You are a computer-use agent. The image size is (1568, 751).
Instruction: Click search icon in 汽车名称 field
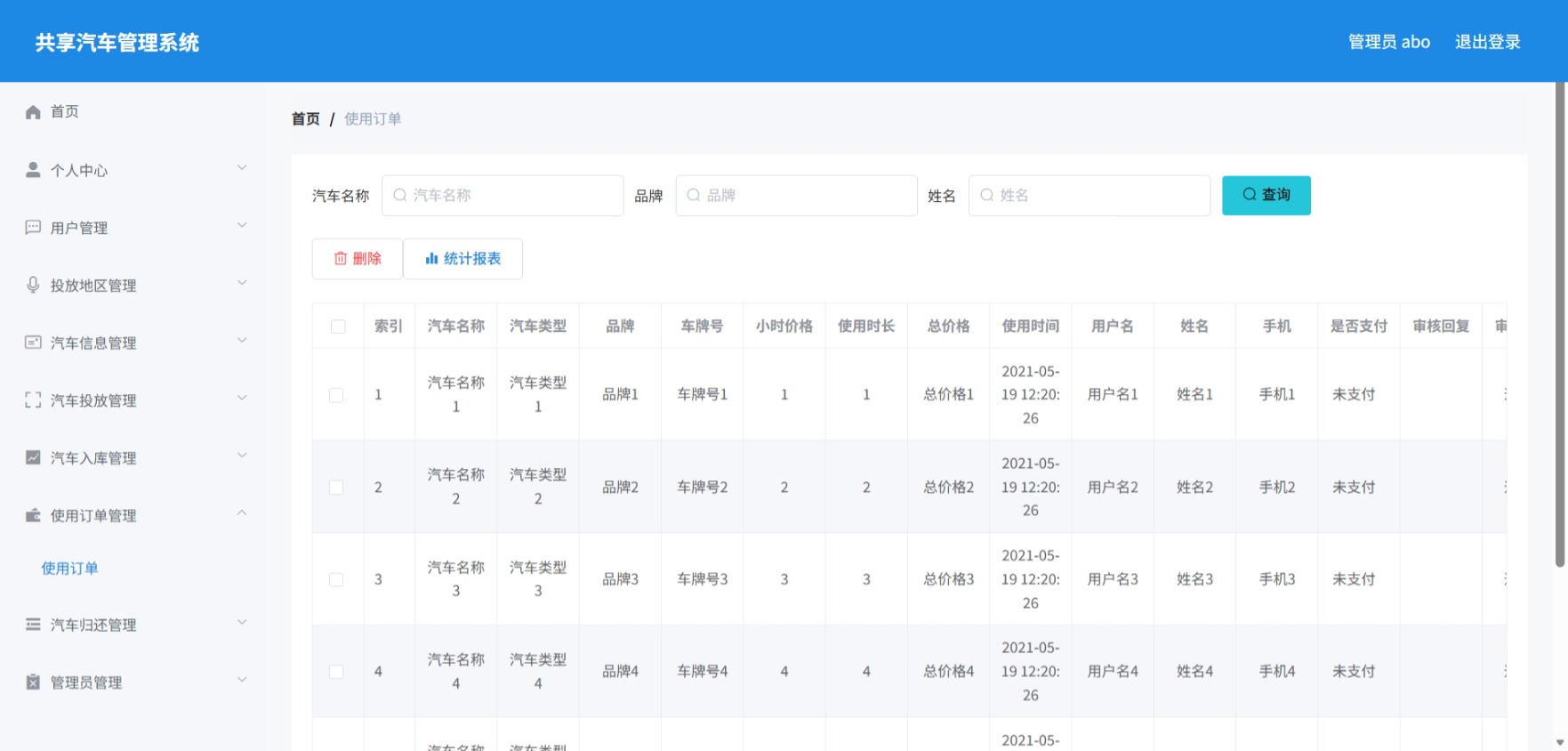tap(400, 195)
